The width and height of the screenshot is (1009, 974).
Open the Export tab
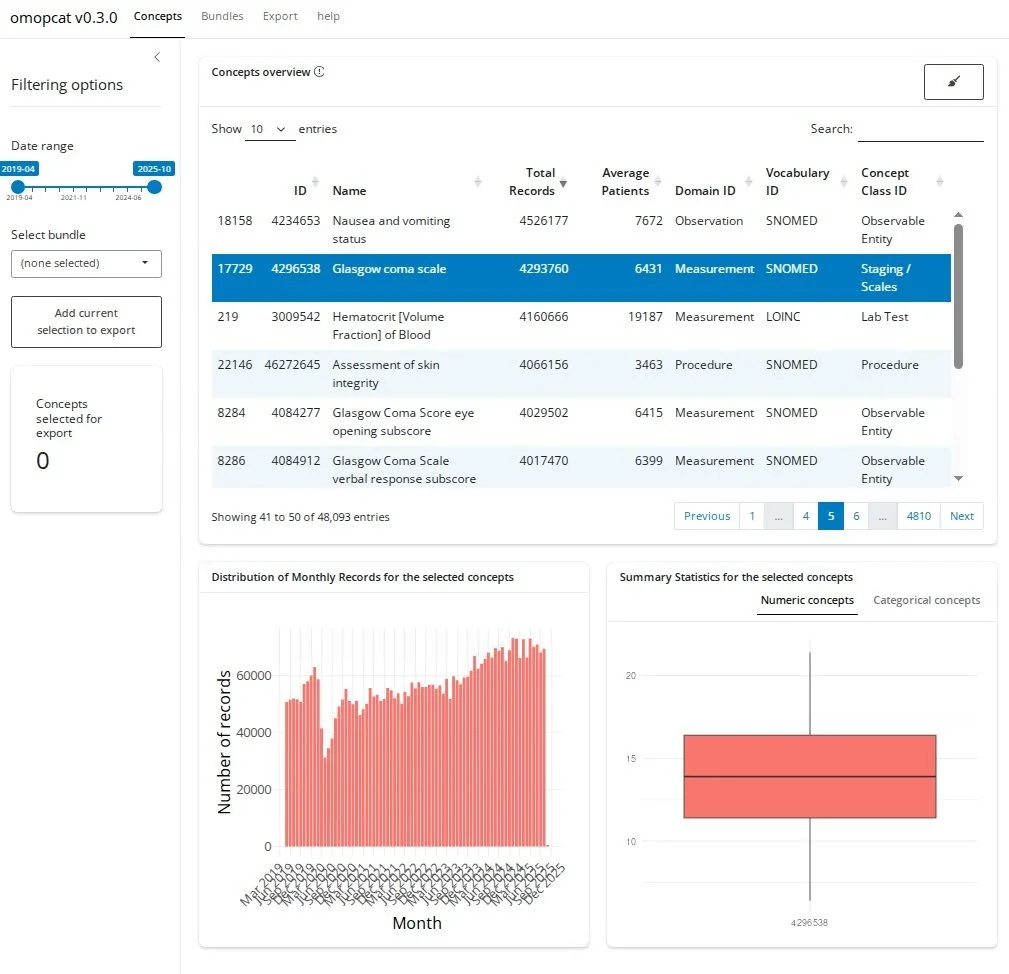(x=280, y=17)
